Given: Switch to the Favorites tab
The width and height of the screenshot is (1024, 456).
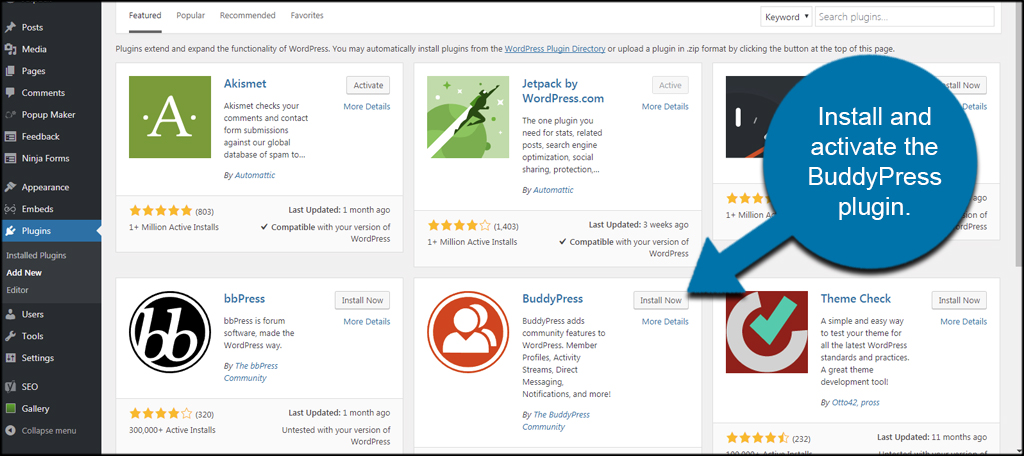Looking at the screenshot, I should point(307,16).
